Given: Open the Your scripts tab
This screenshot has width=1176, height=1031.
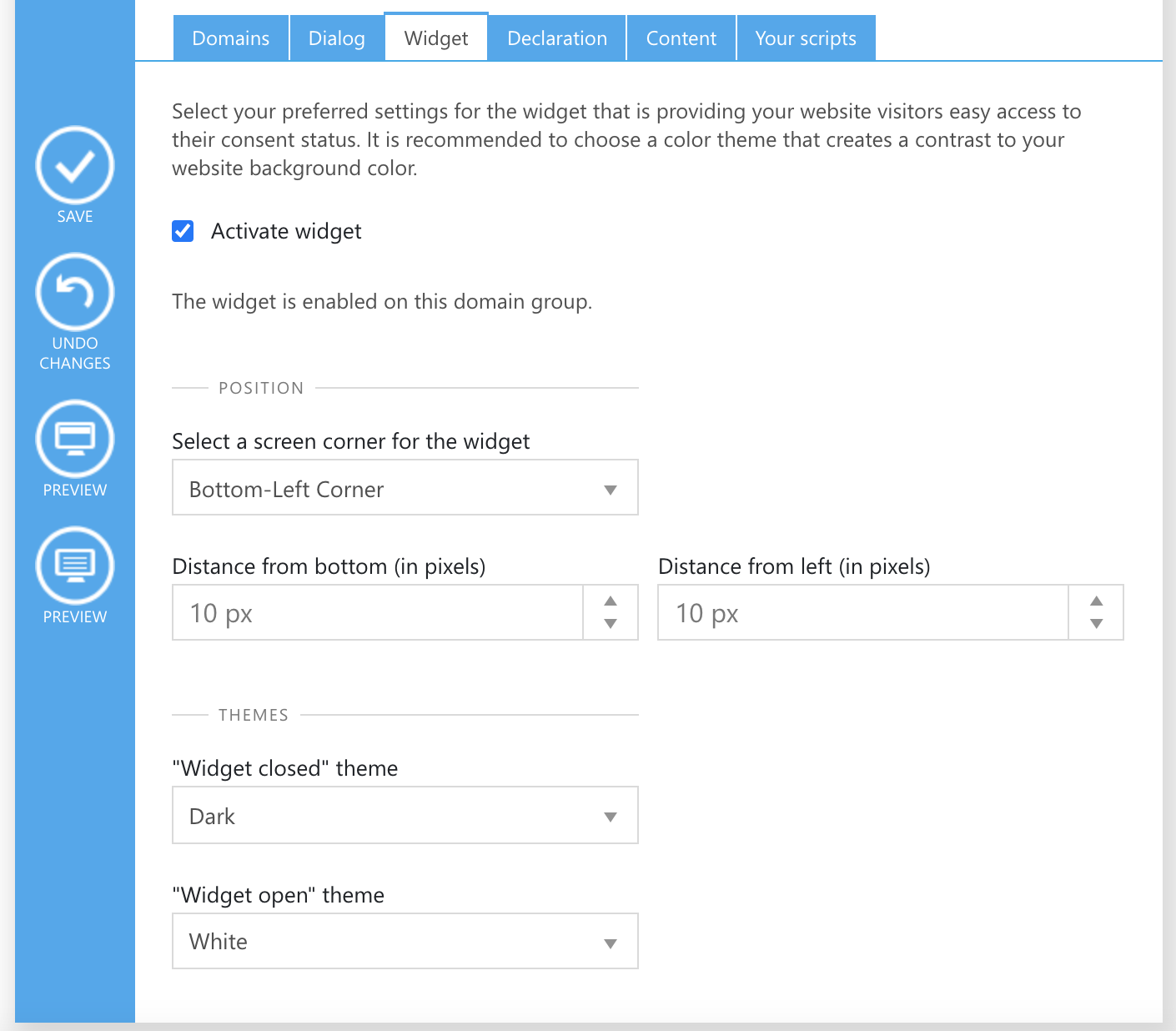Looking at the screenshot, I should 806,38.
